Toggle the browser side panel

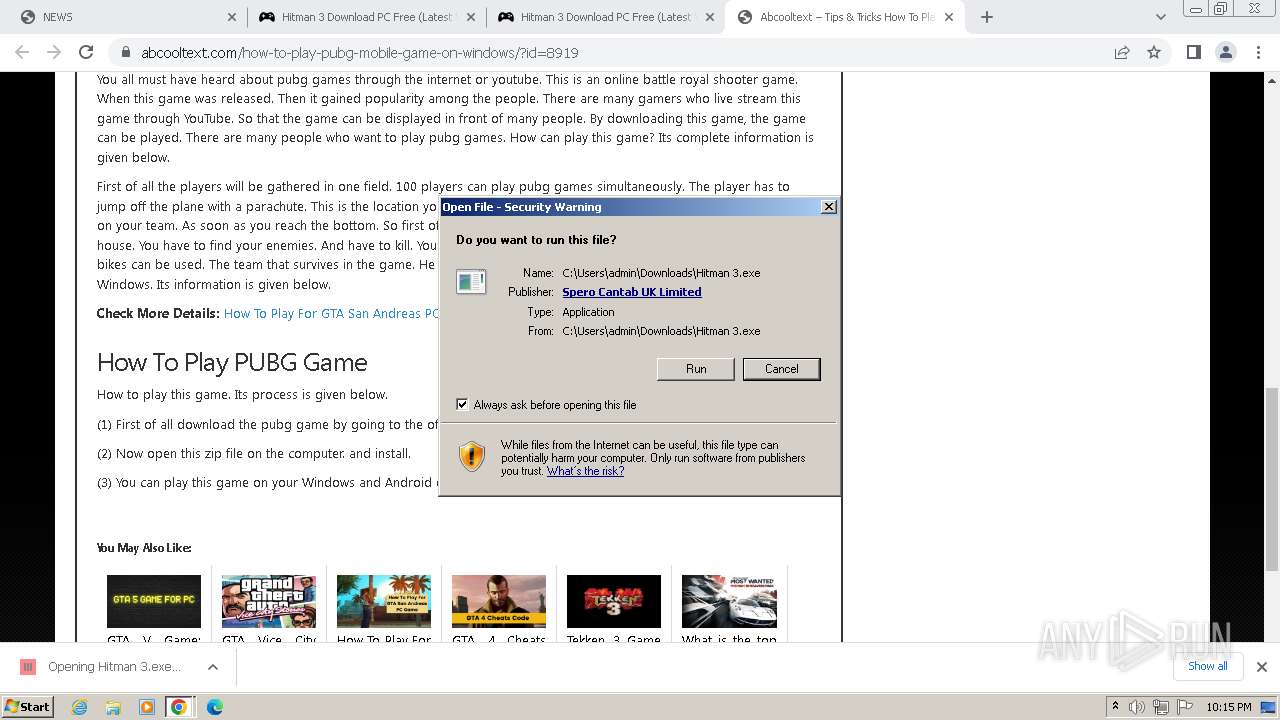(x=1193, y=52)
